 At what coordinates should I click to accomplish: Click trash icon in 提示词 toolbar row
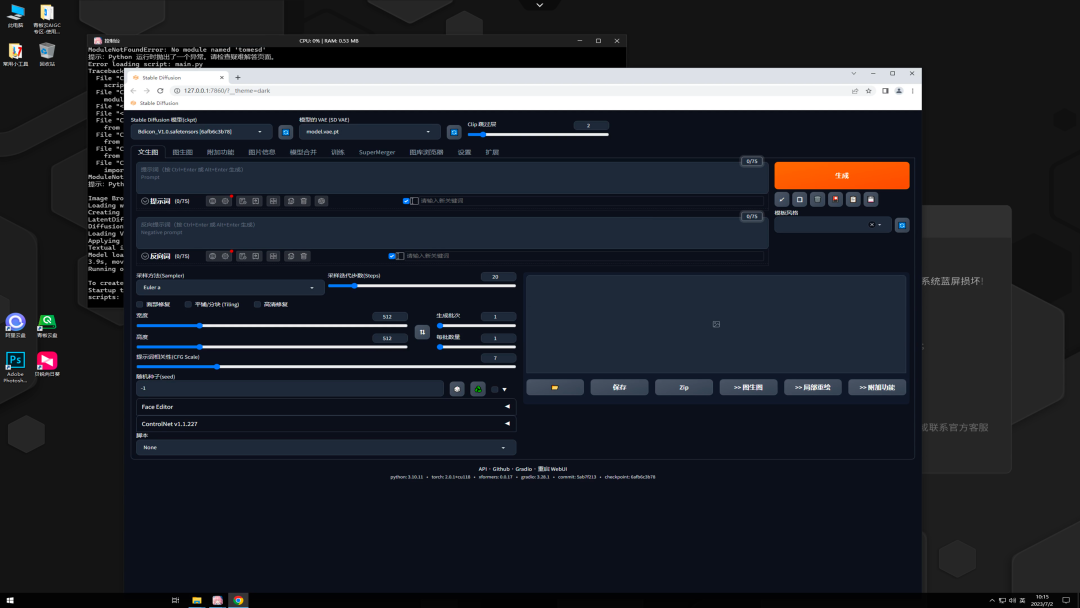pyautogui.click(x=304, y=201)
